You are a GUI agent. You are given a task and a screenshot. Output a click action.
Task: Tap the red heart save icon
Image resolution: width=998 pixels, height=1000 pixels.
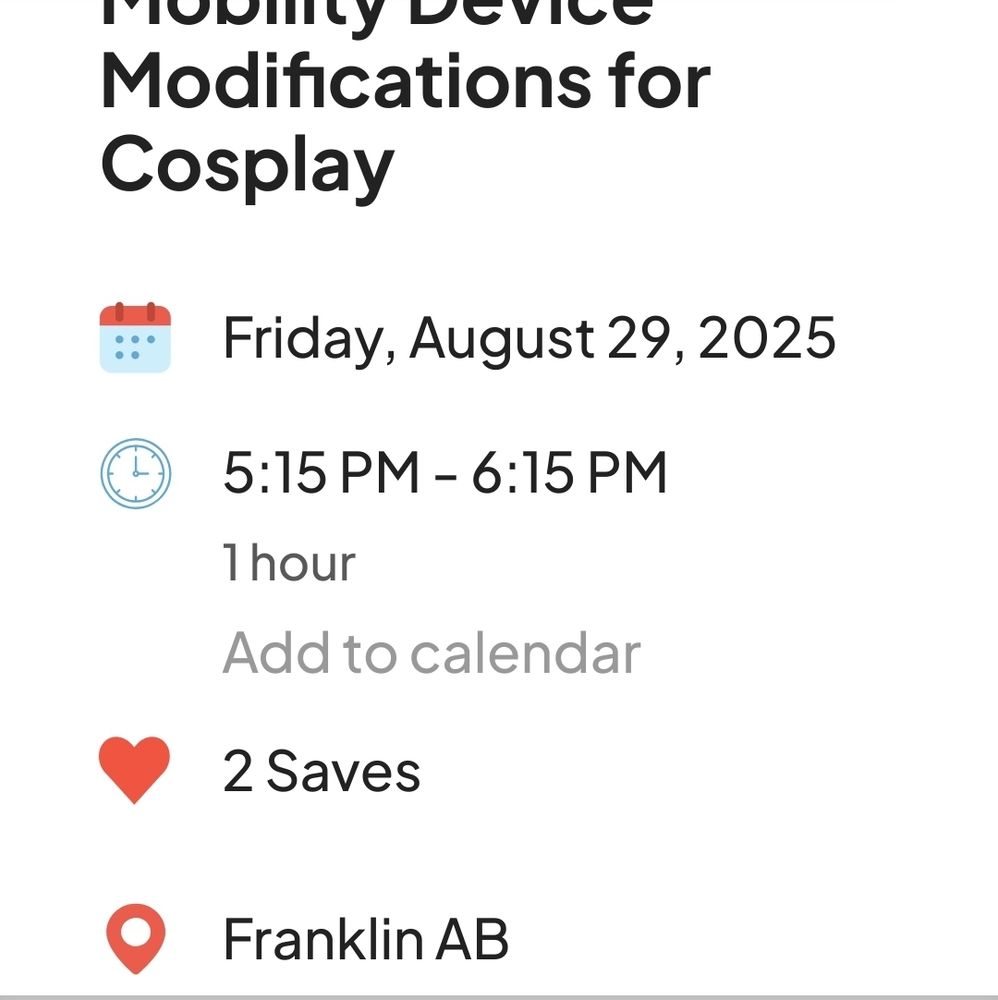(x=135, y=770)
